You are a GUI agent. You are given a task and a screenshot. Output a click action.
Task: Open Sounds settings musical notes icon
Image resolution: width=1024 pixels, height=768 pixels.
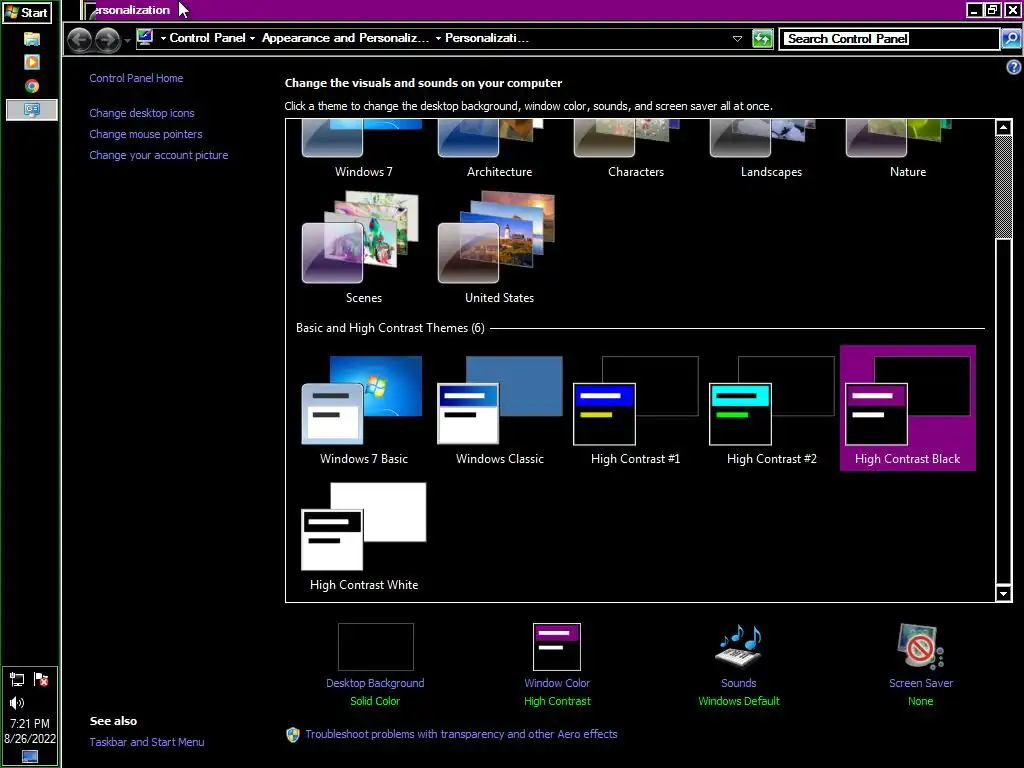pos(739,647)
